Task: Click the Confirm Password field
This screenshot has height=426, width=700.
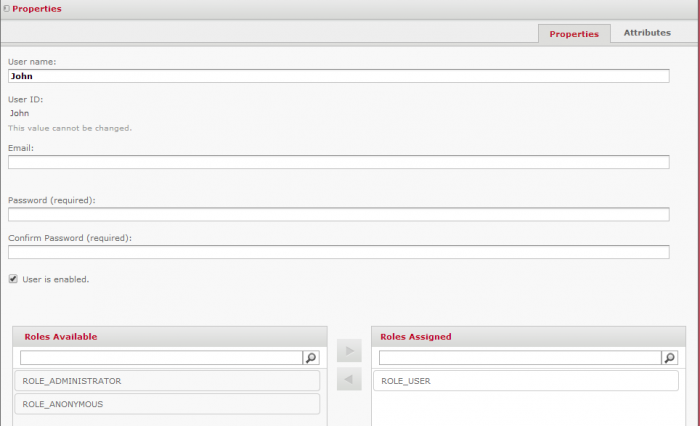Action: [338, 252]
